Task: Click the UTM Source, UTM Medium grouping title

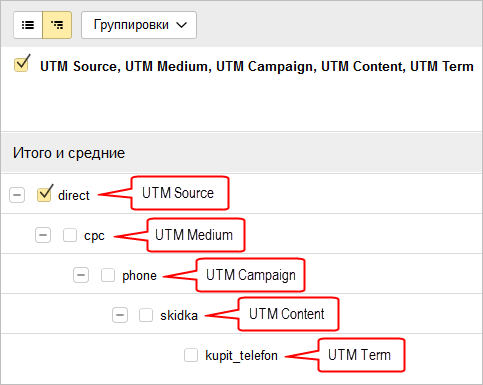Action: [257, 66]
